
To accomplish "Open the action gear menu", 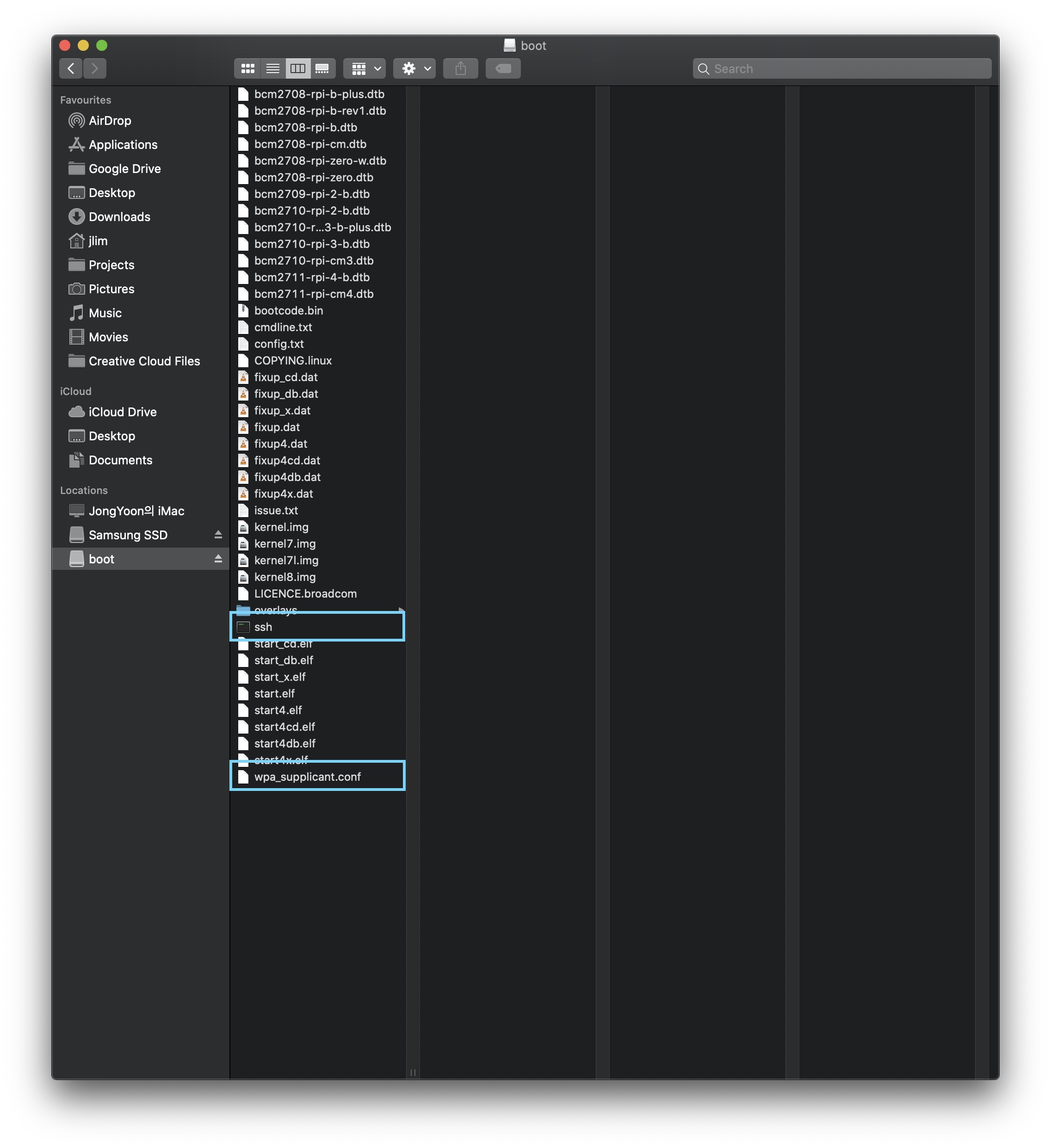I will coord(414,68).
